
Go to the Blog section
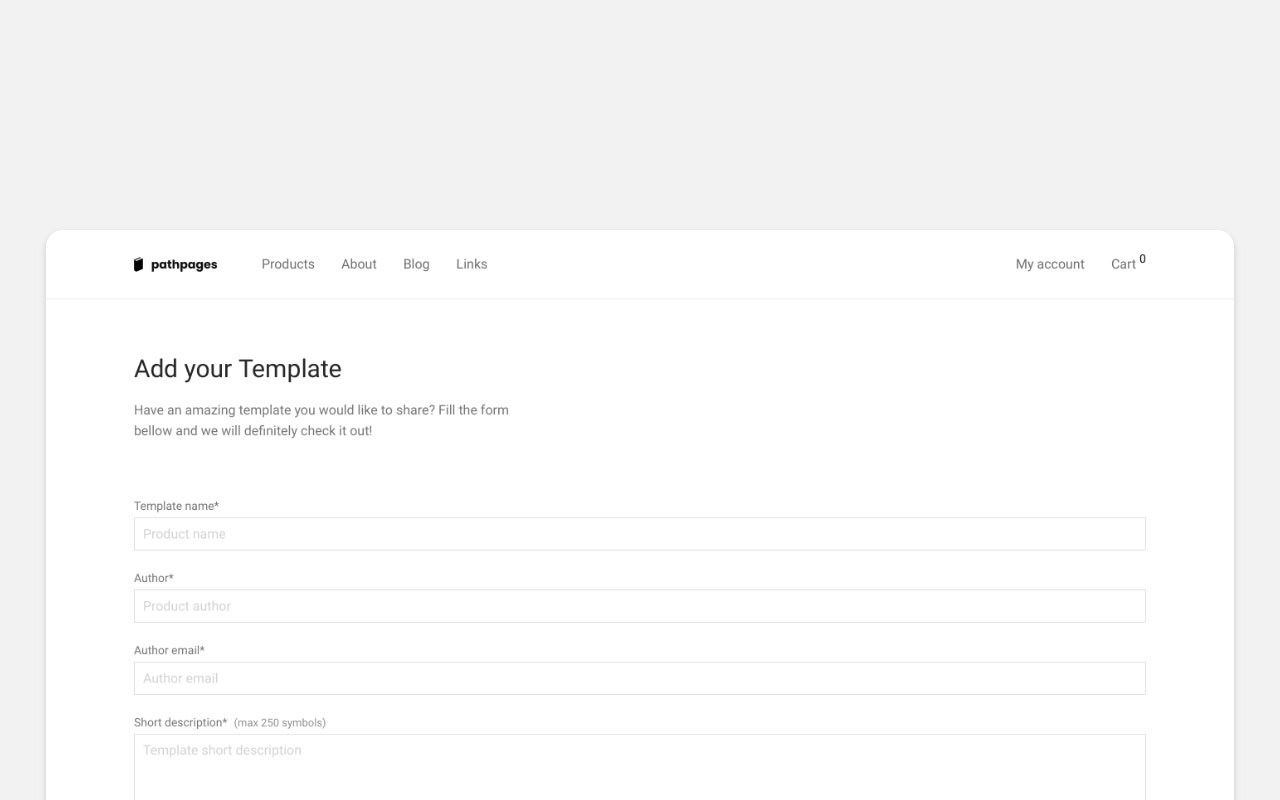click(x=416, y=264)
